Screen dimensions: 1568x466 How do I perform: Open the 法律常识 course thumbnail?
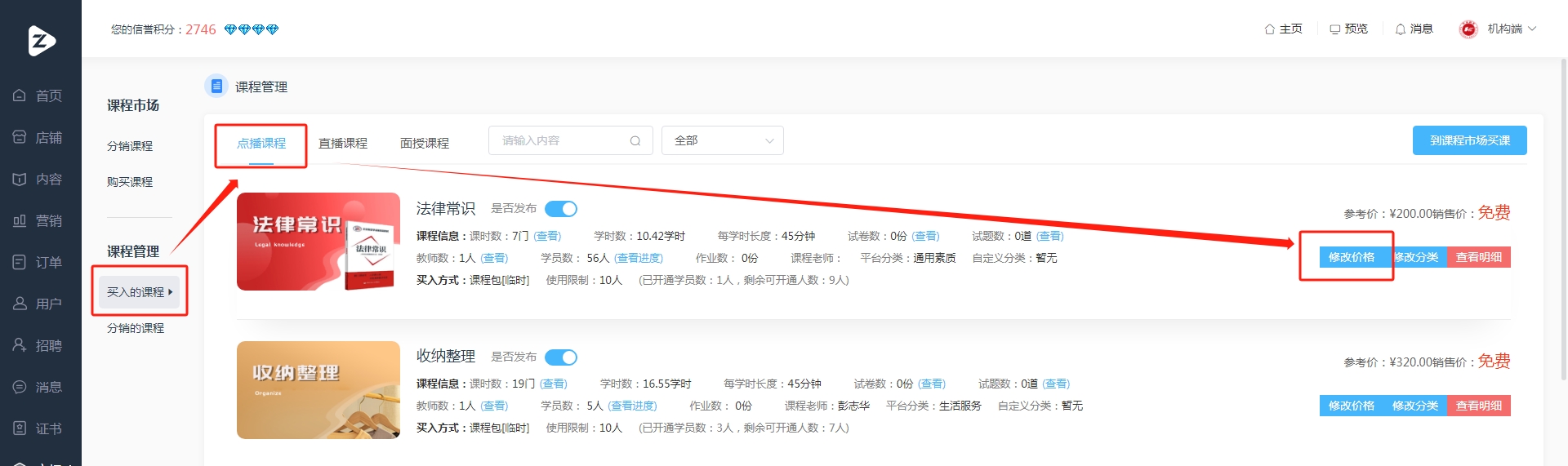[318, 242]
